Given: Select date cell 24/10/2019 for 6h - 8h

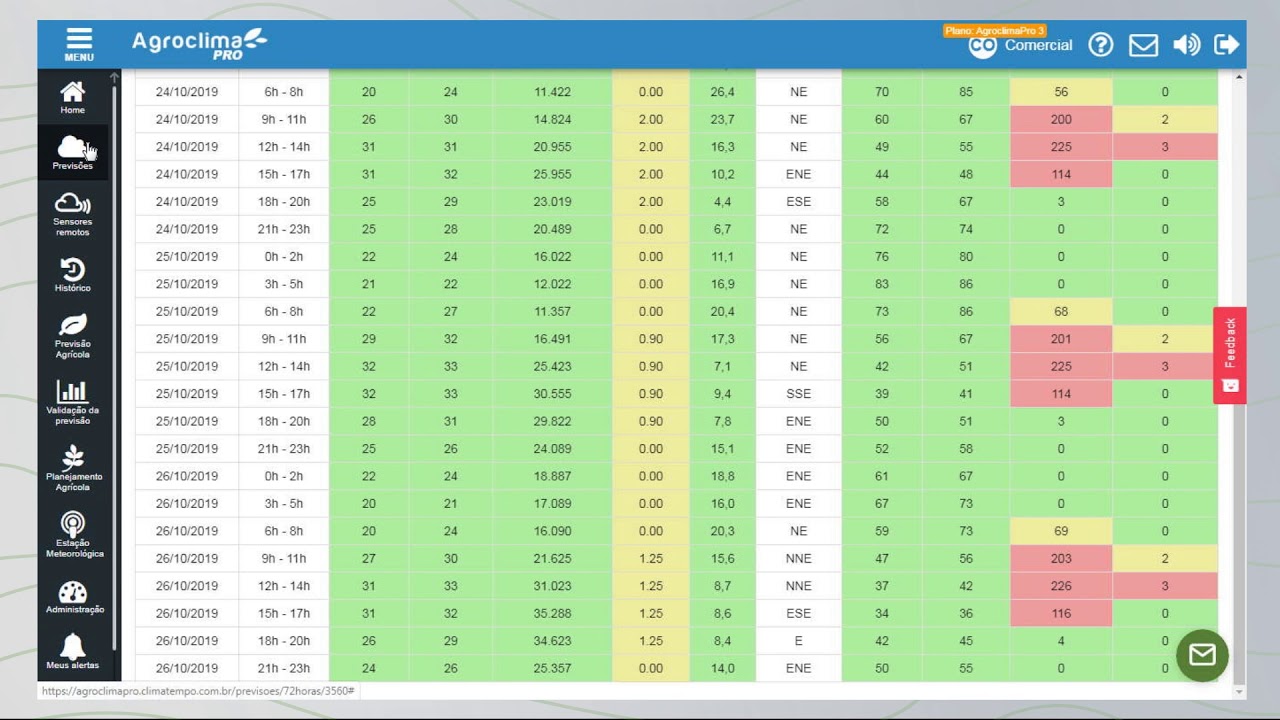Looking at the screenshot, I should point(187,92).
